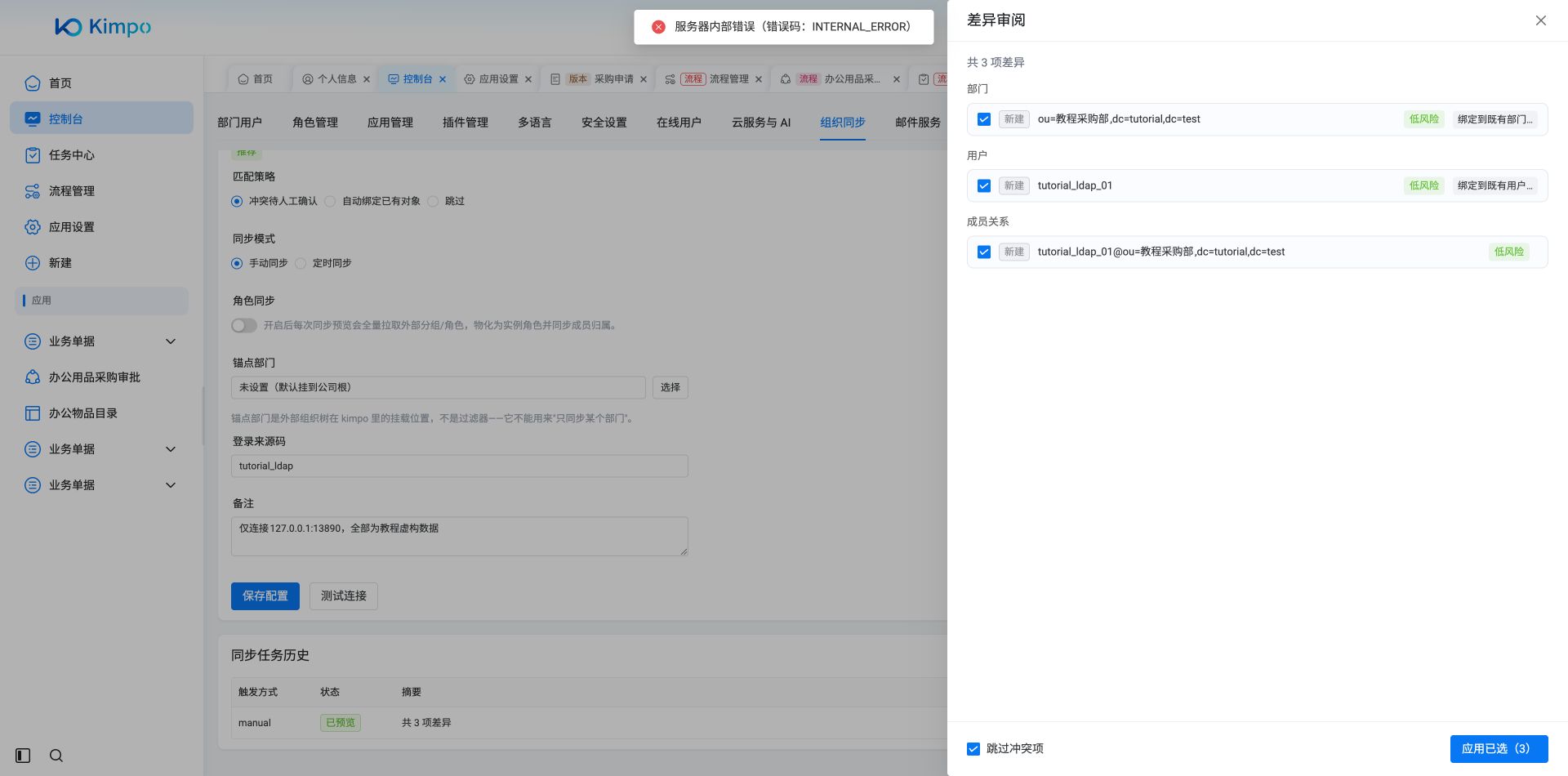This screenshot has width=1568, height=776.
Task: Close the 差异审阅 panel with X
Action: 1541,20
